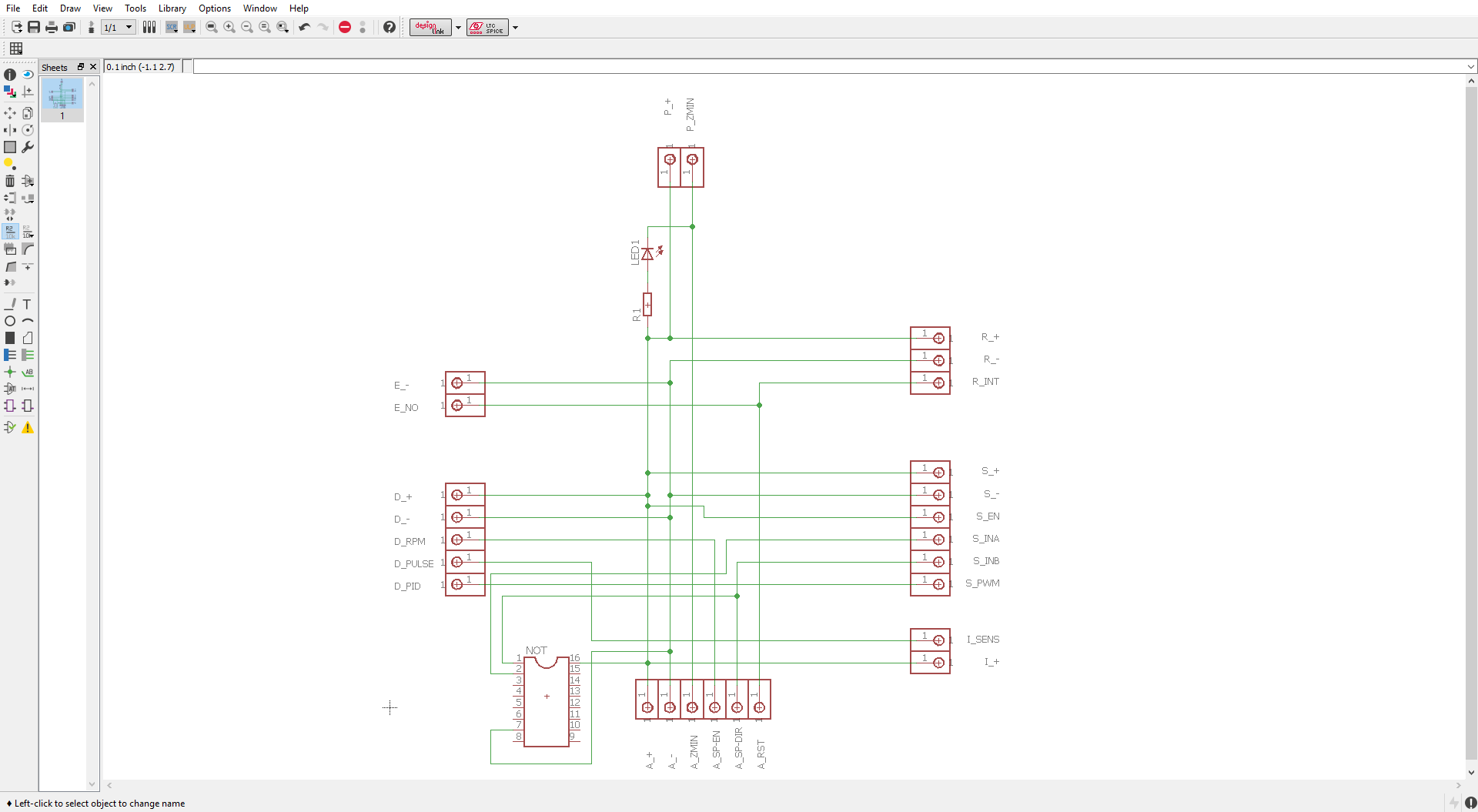
Task: Select the Mirror tool
Action: coord(10,130)
